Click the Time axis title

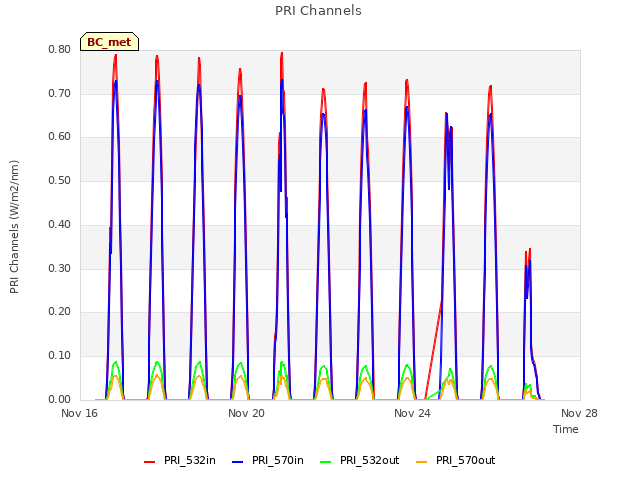(566, 429)
